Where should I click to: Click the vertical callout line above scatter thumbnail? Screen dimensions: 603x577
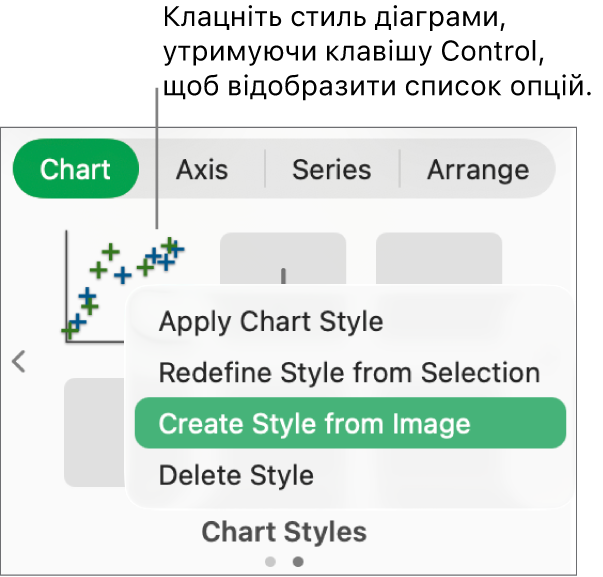pyautogui.click(x=157, y=150)
